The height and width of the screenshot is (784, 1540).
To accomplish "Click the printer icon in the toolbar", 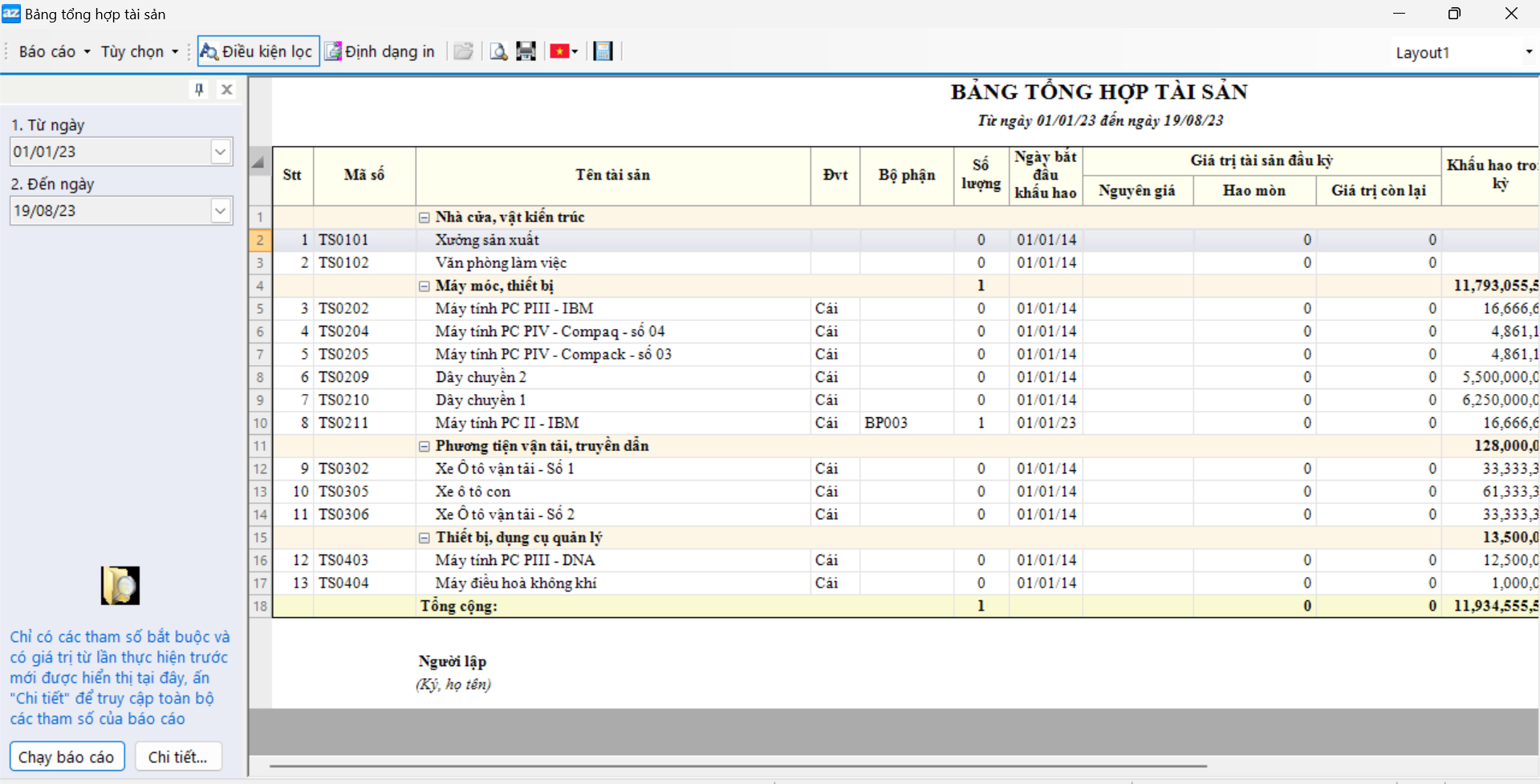I will point(526,52).
